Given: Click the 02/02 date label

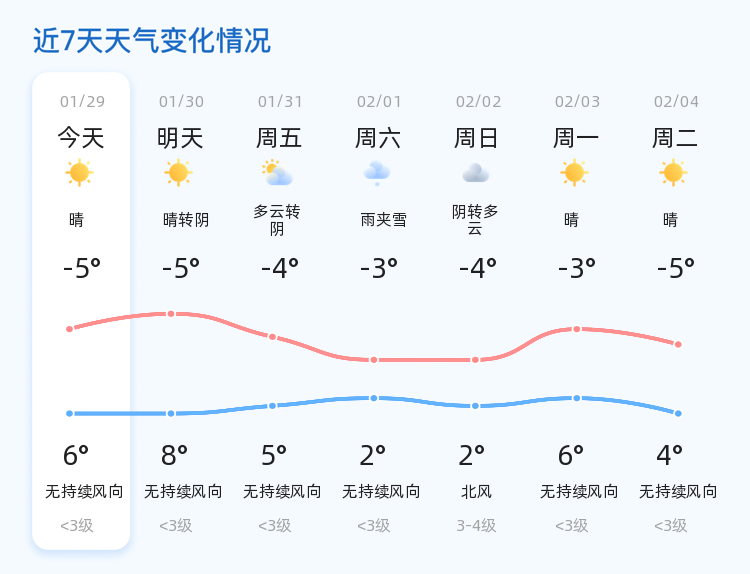Looking at the screenshot, I should (x=478, y=102).
